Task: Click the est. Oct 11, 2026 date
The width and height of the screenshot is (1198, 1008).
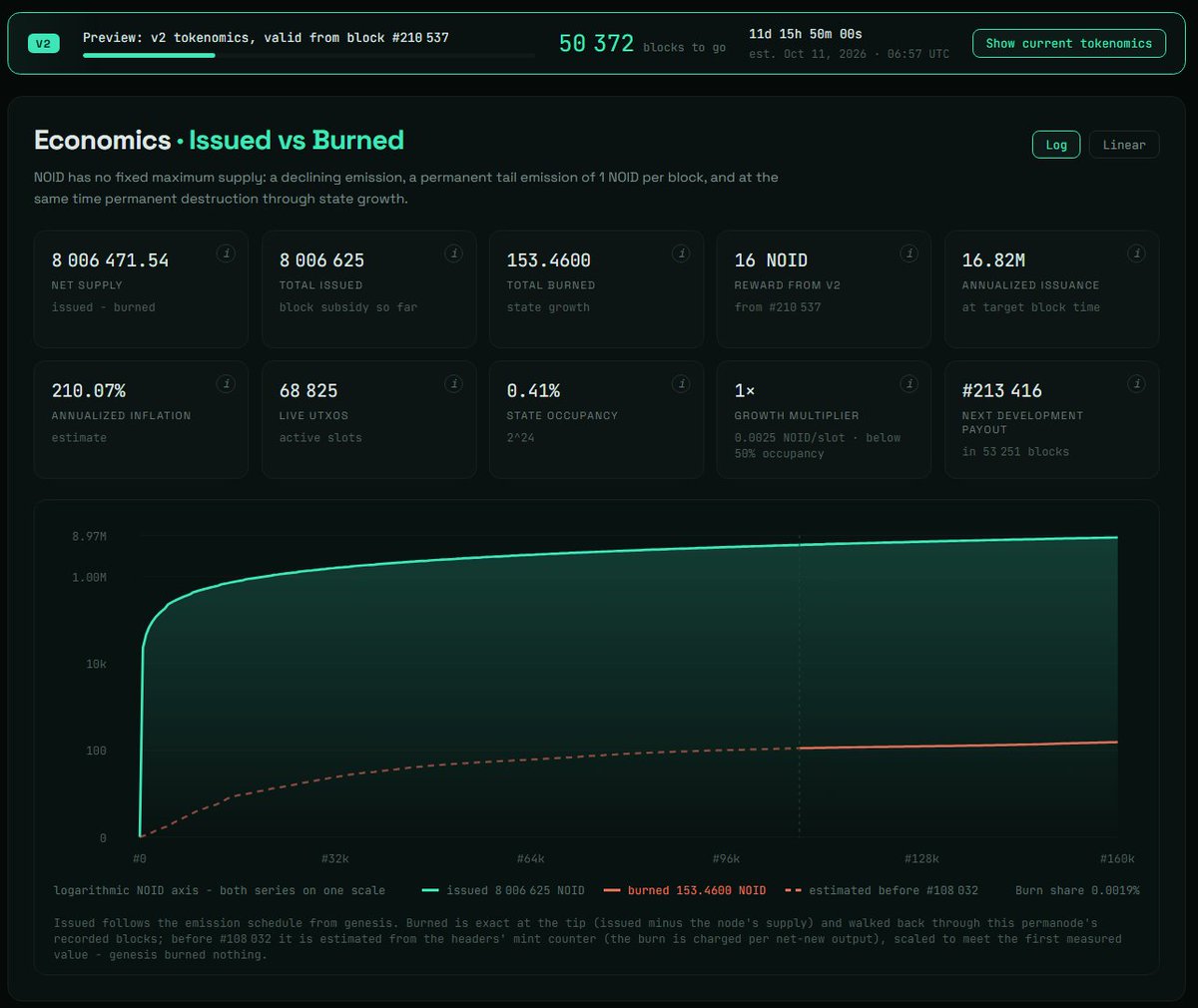Action: click(x=849, y=54)
